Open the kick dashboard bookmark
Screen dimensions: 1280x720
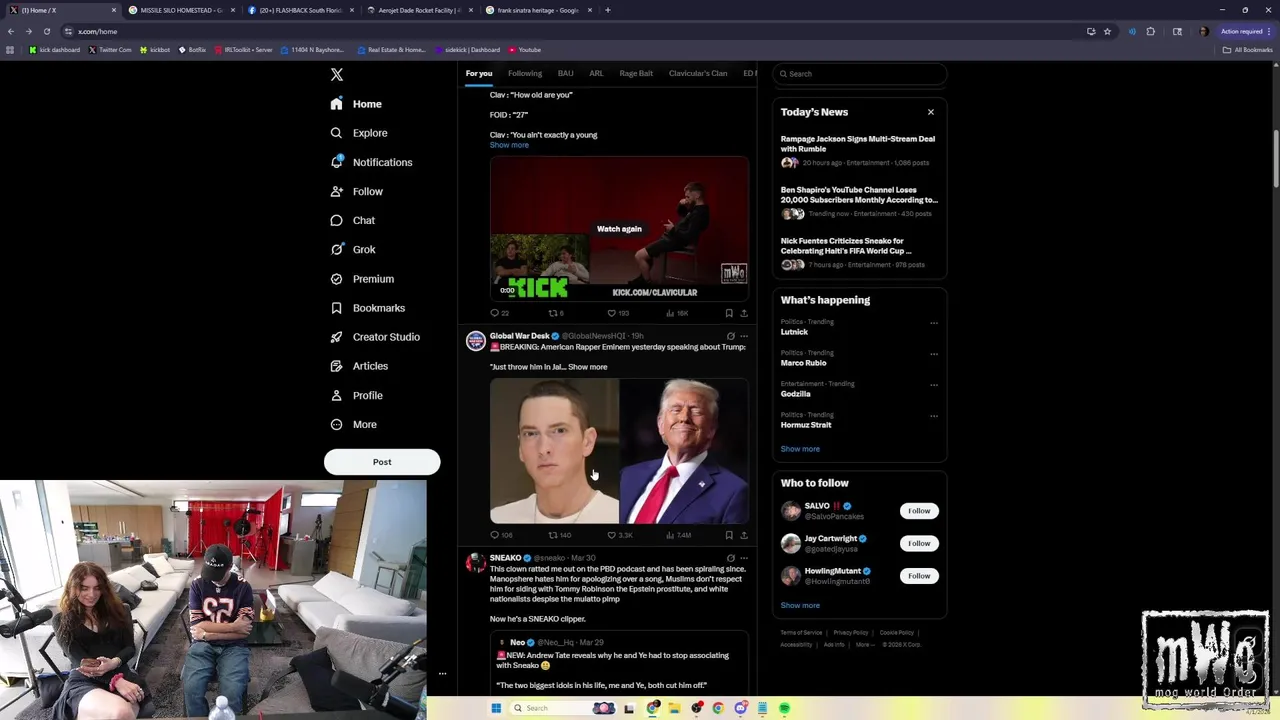[55, 50]
